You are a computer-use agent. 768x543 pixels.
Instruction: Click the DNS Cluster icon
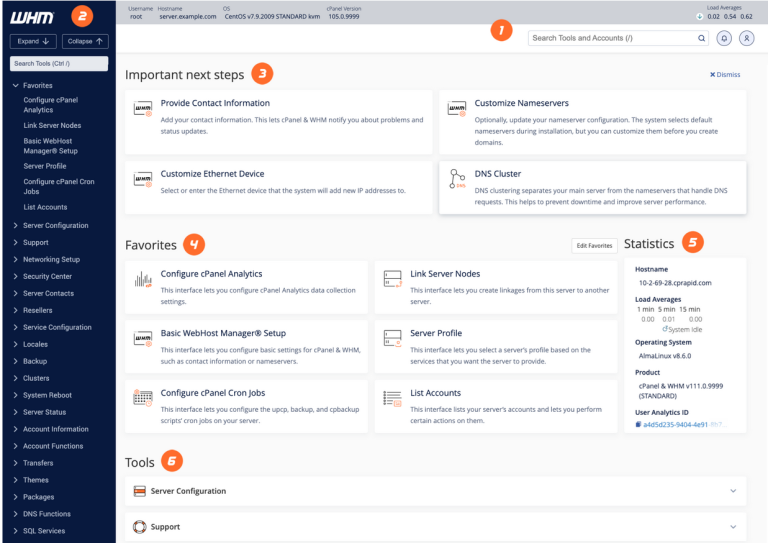pyautogui.click(x=457, y=179)
